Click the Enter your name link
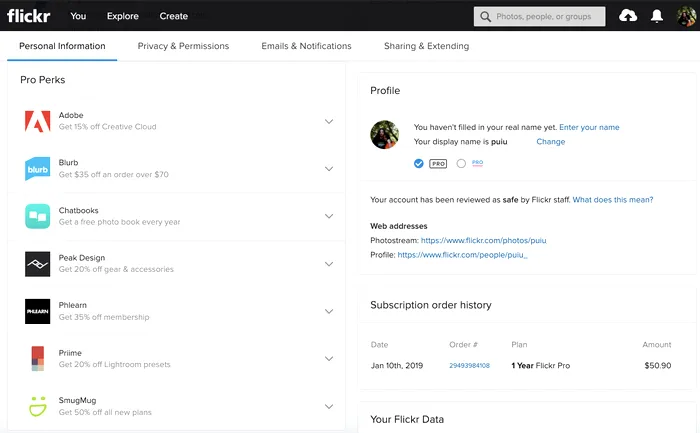This screenshot has width=700, height=433. [589, 127]
